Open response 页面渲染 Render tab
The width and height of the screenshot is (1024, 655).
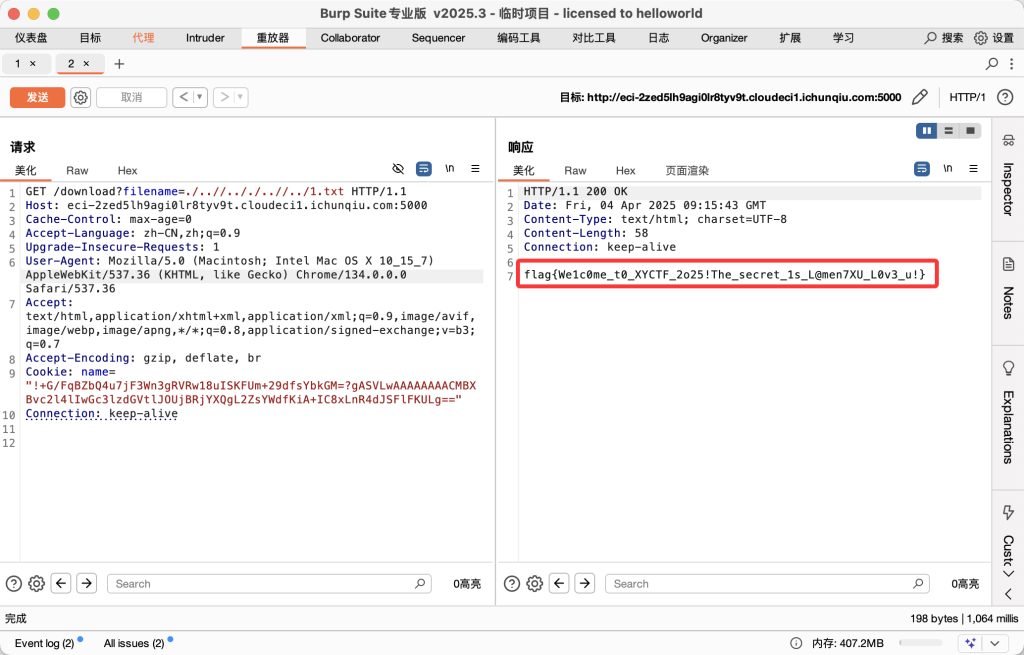click(x=687, y=170)
